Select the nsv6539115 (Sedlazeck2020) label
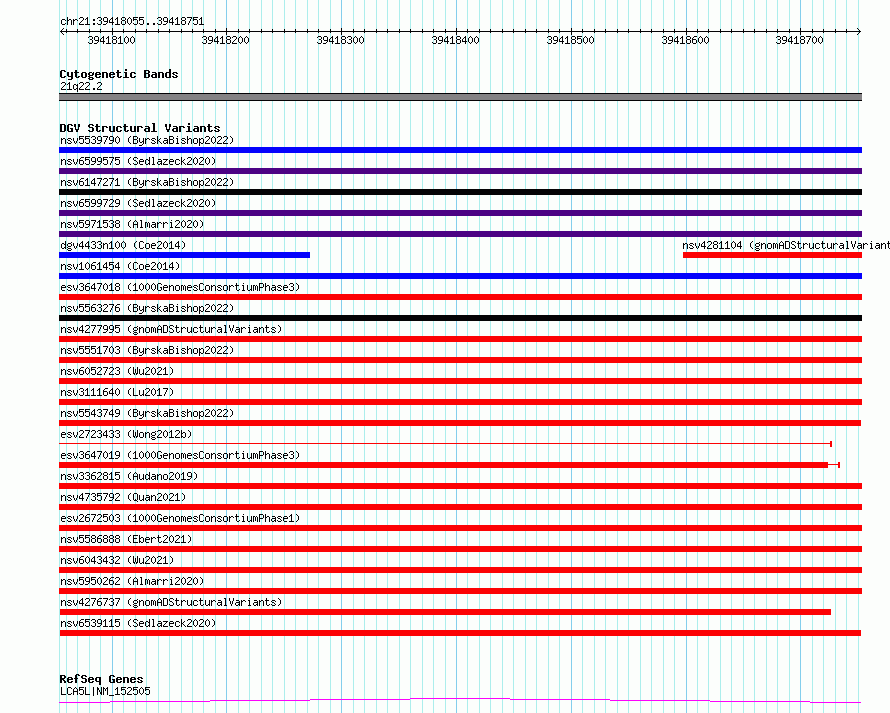 click(x=138, y=623)
